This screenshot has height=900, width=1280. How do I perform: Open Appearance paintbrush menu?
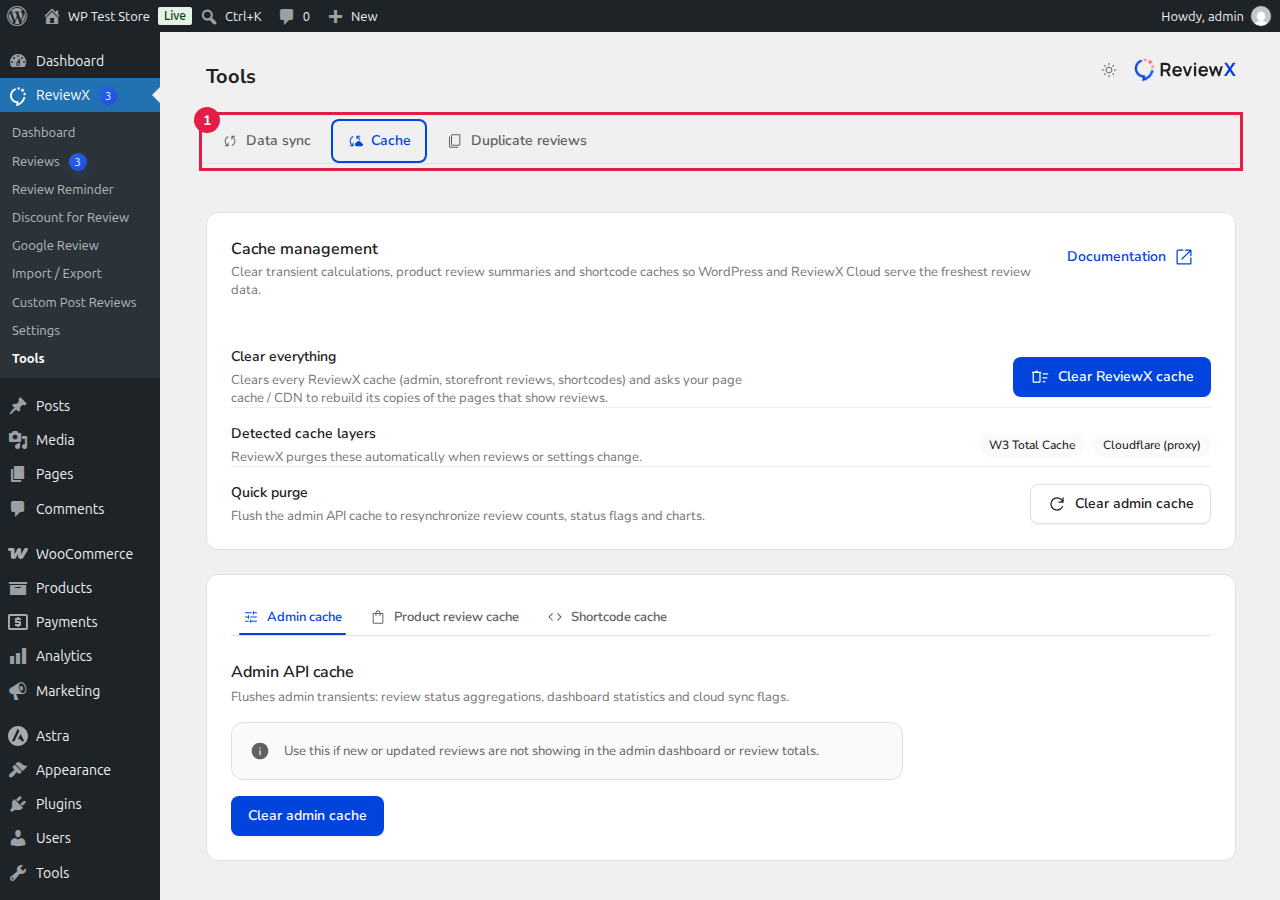[x=18, y=770]
